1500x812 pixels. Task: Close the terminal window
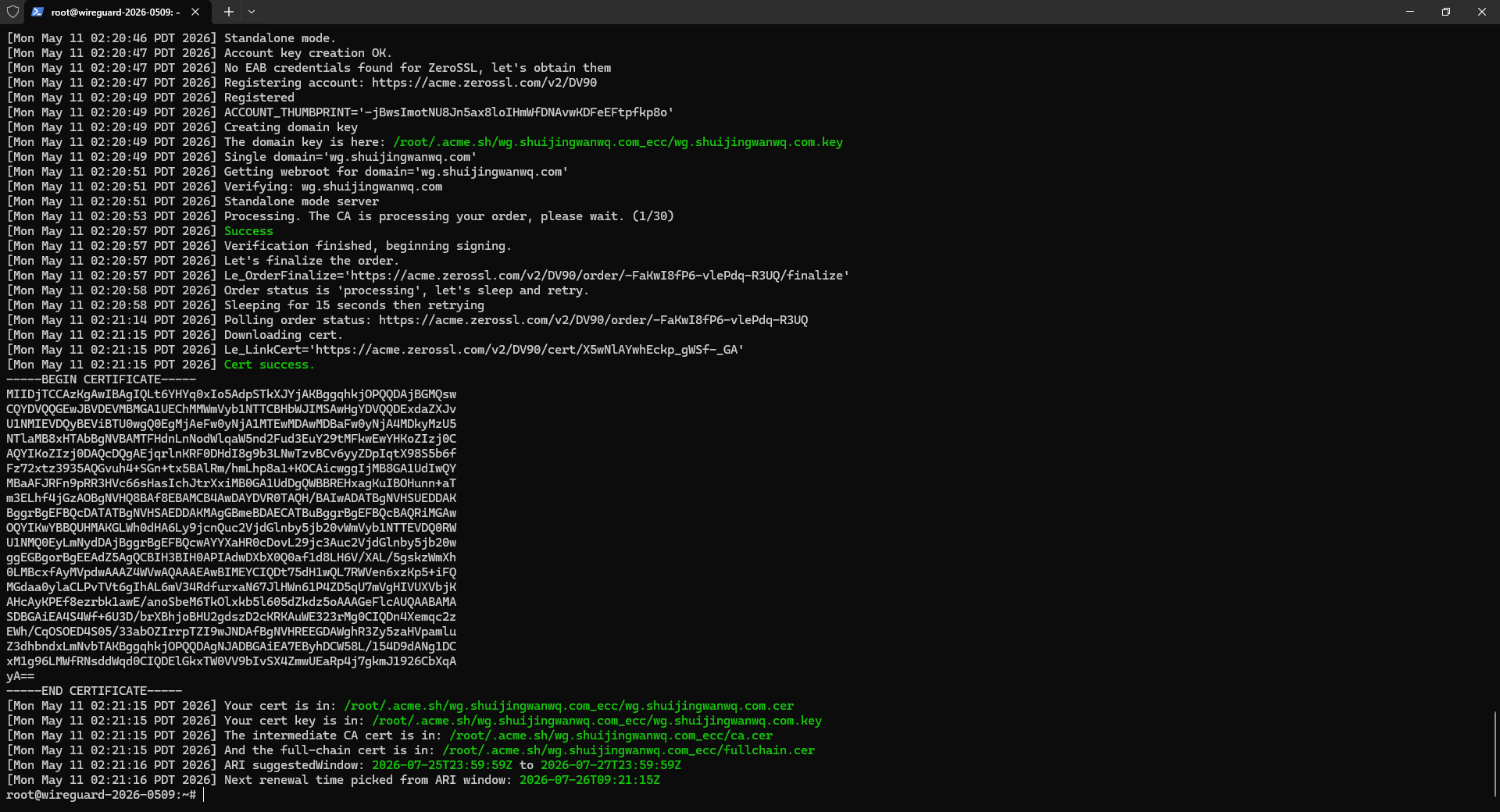(1482, 12)
